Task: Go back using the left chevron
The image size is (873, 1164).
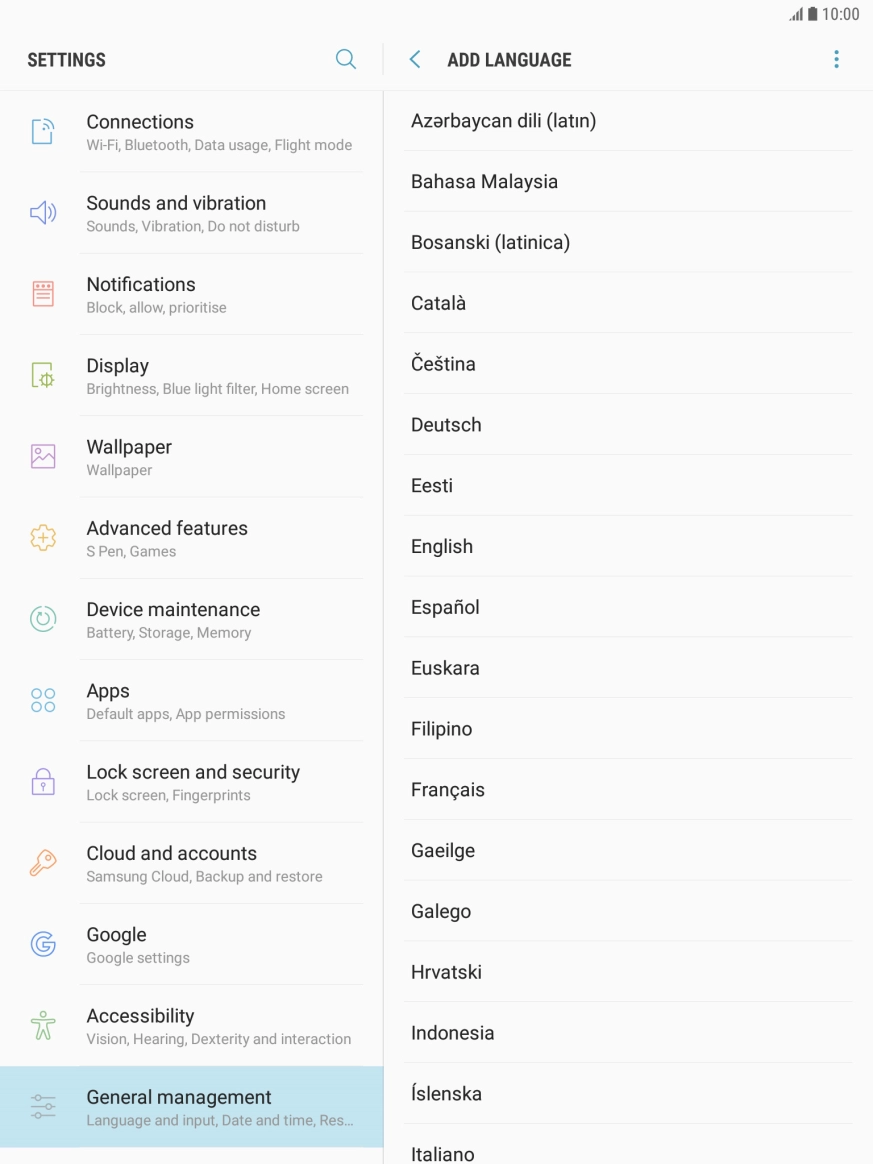Action: 416,60
